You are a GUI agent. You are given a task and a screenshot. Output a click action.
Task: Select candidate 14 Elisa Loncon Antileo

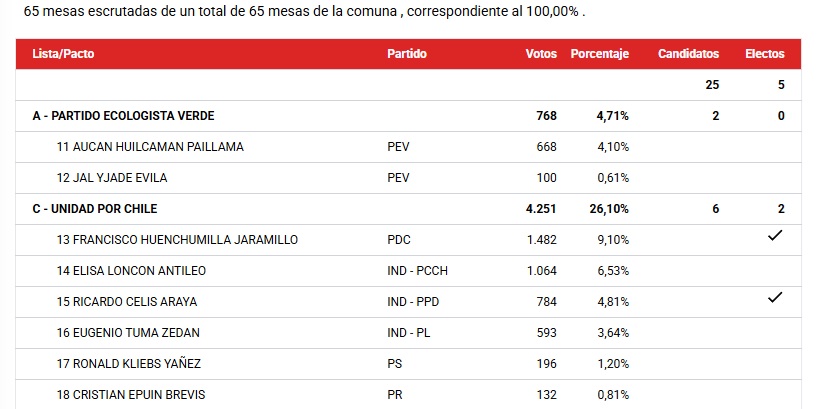point(131,271)
